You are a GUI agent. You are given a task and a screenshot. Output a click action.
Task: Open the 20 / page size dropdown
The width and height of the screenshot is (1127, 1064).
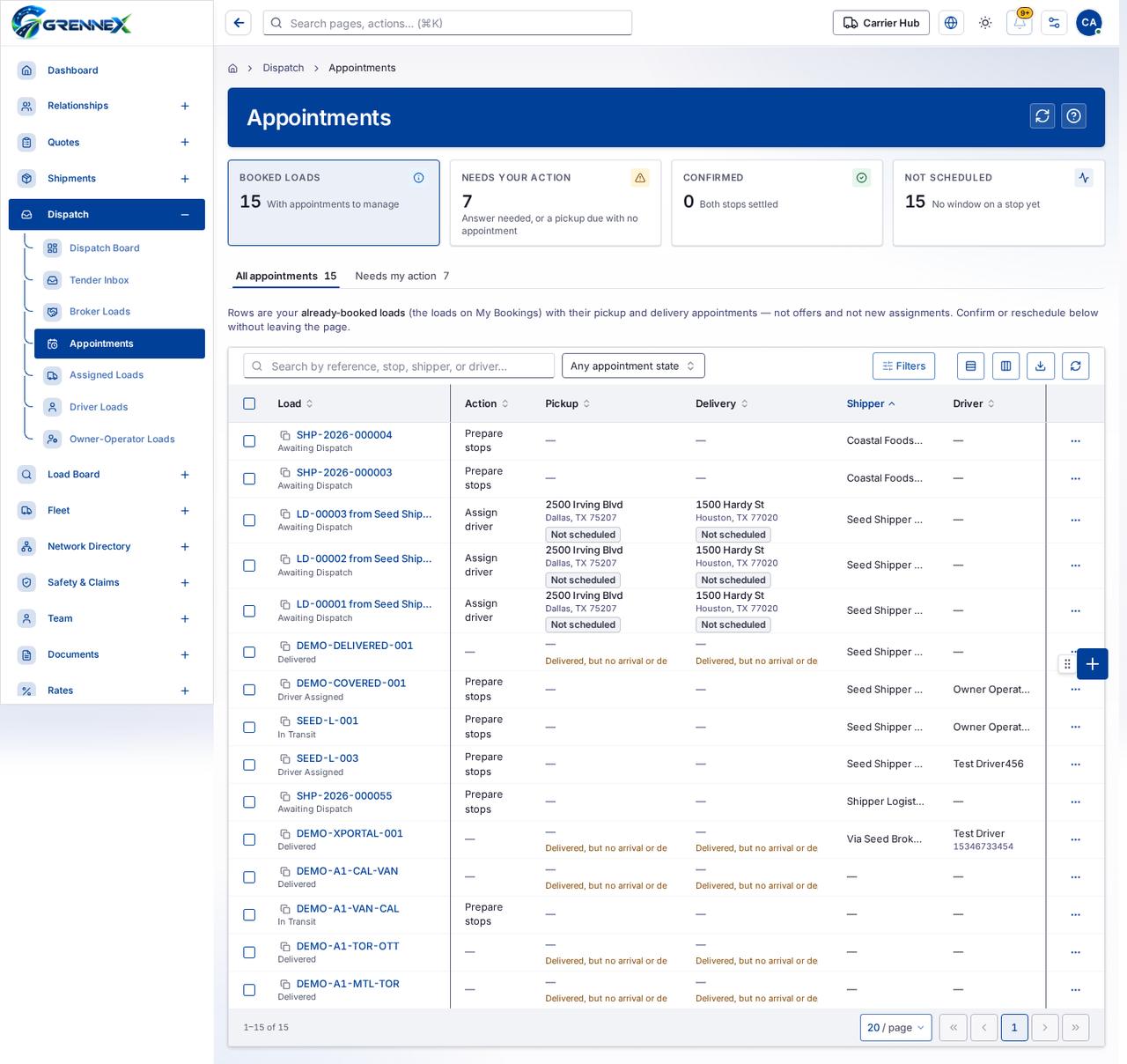895,1027
